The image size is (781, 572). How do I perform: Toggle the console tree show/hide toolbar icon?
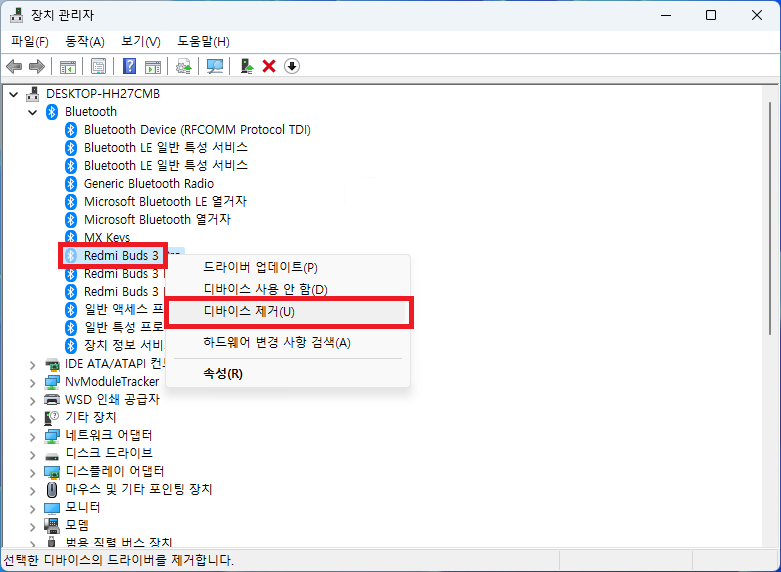tap(68, 66)
